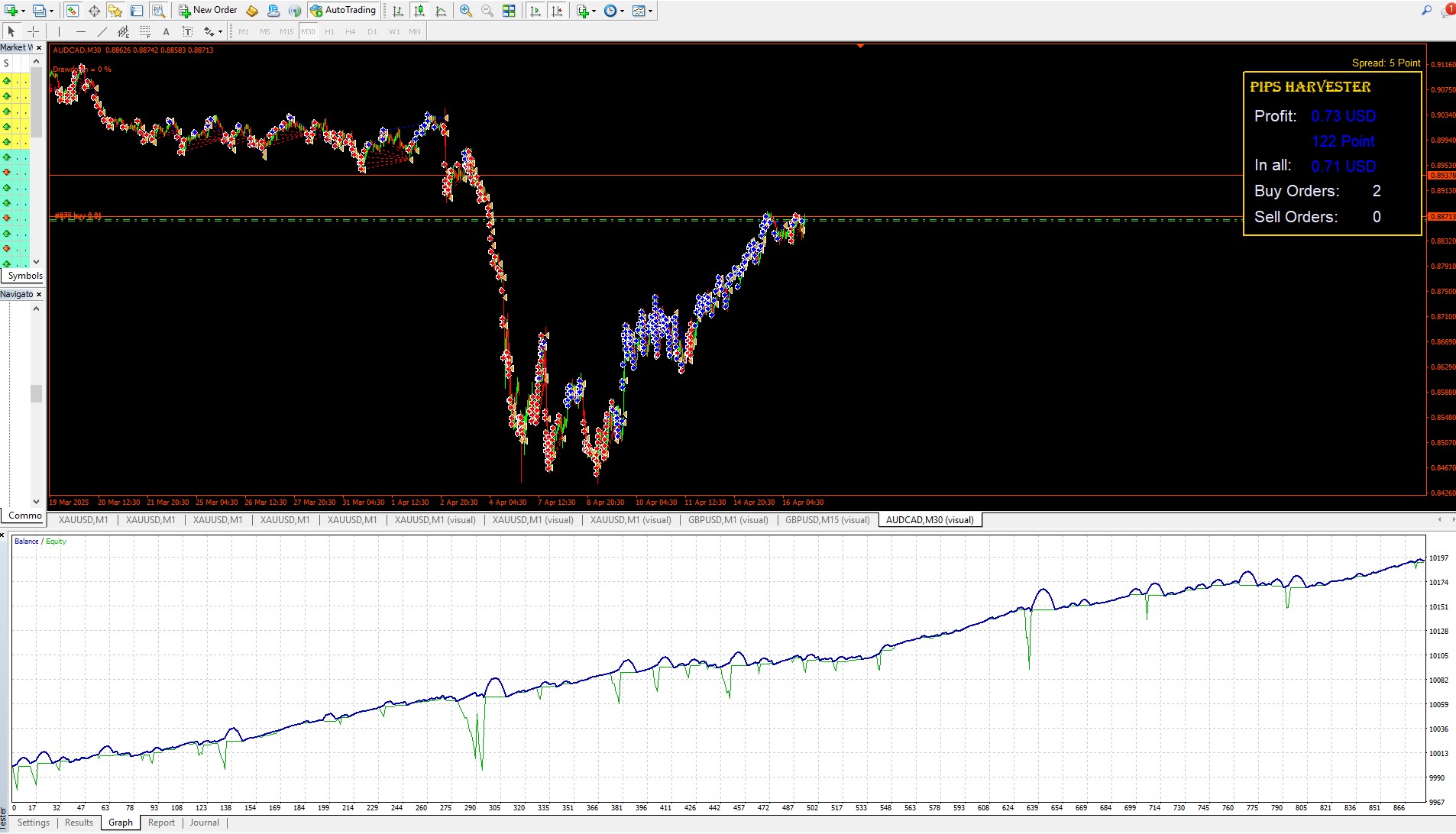Select the M1 timeframe button

pyautogui.click(x=244, y=31)
